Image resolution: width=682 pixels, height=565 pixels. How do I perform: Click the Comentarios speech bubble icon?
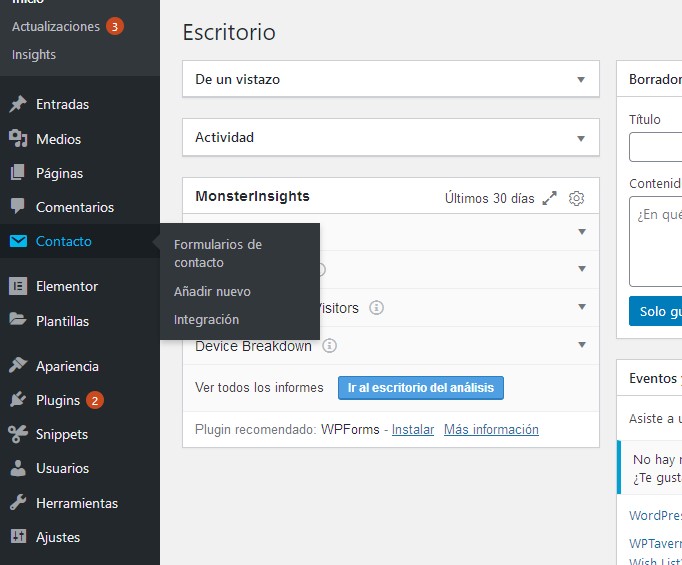(x=18, y=207)
